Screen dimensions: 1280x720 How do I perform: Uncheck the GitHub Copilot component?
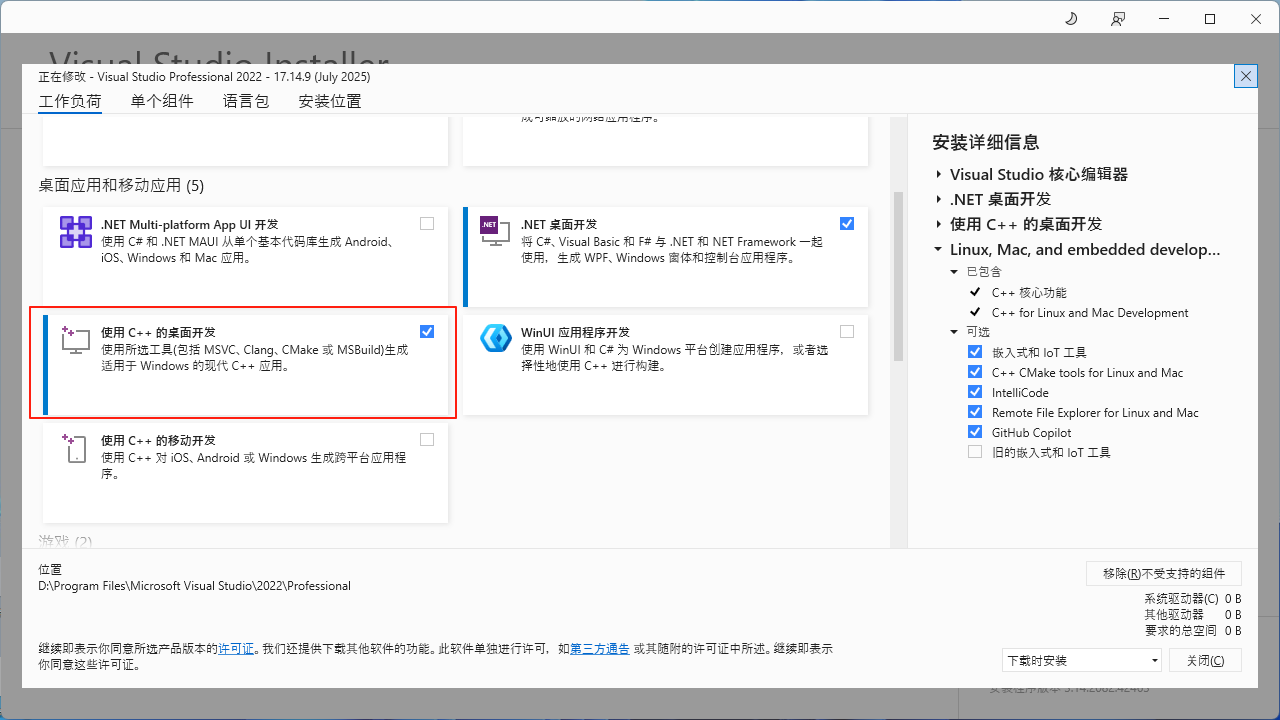(975, 431)
